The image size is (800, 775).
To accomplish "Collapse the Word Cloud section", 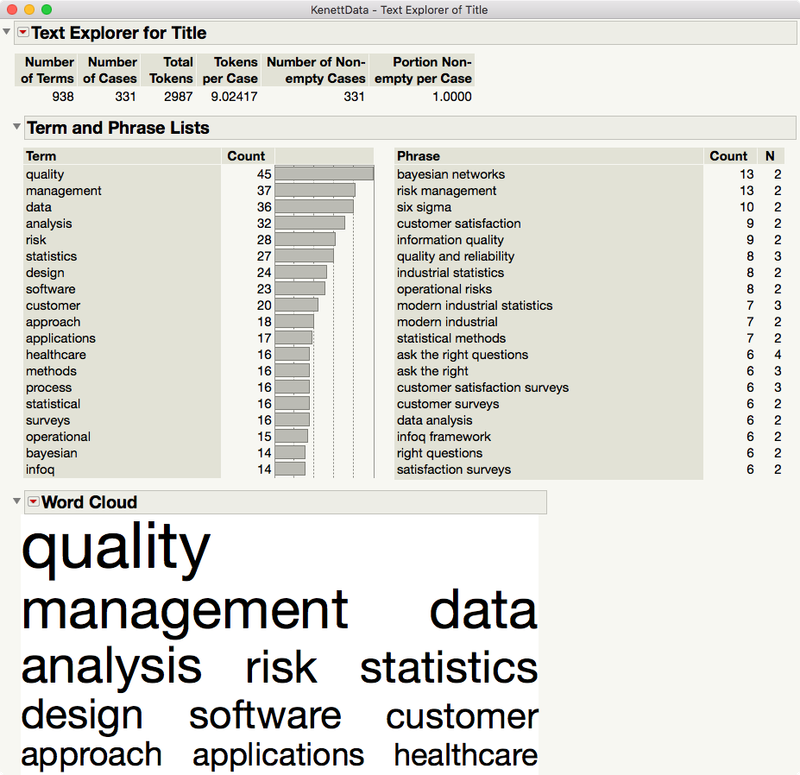I will click(x=16, y=502).
